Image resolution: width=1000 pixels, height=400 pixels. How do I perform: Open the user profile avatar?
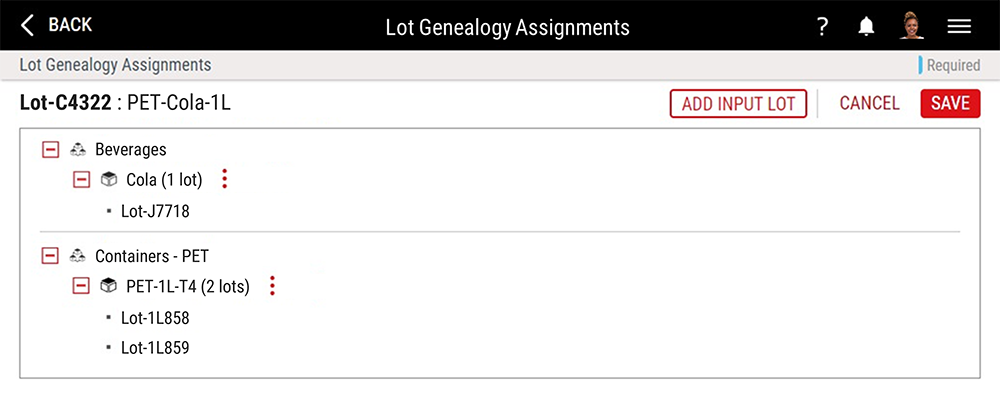912,26
